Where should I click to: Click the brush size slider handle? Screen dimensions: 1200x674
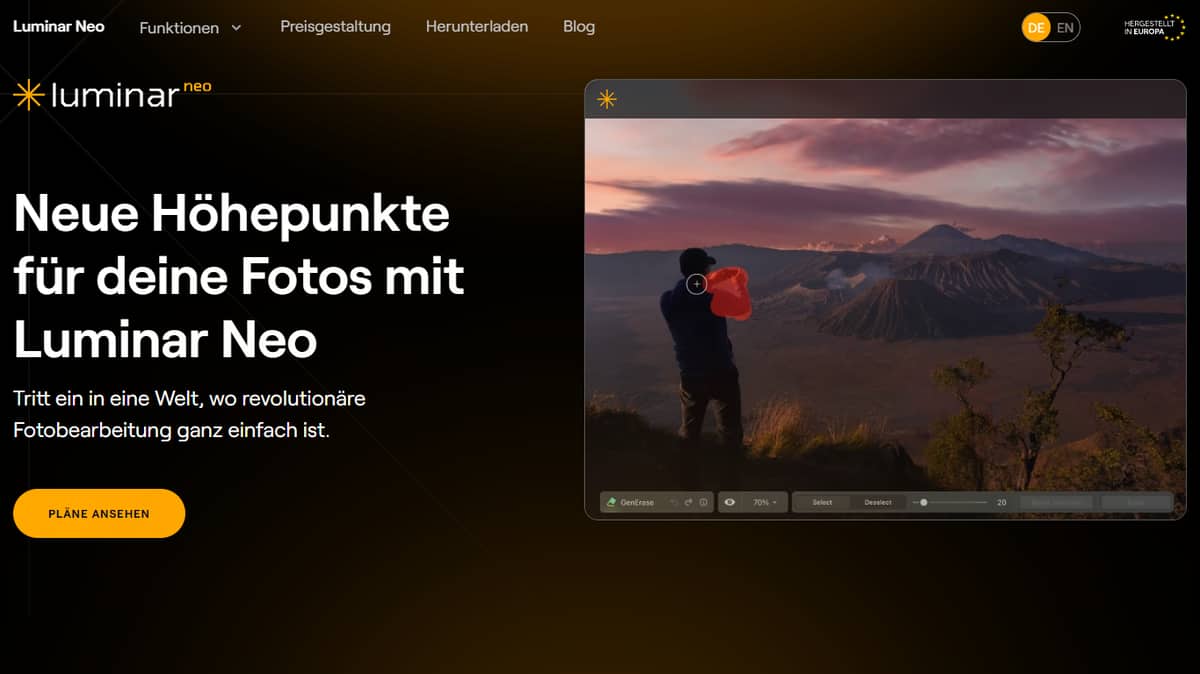click(923, 502)
